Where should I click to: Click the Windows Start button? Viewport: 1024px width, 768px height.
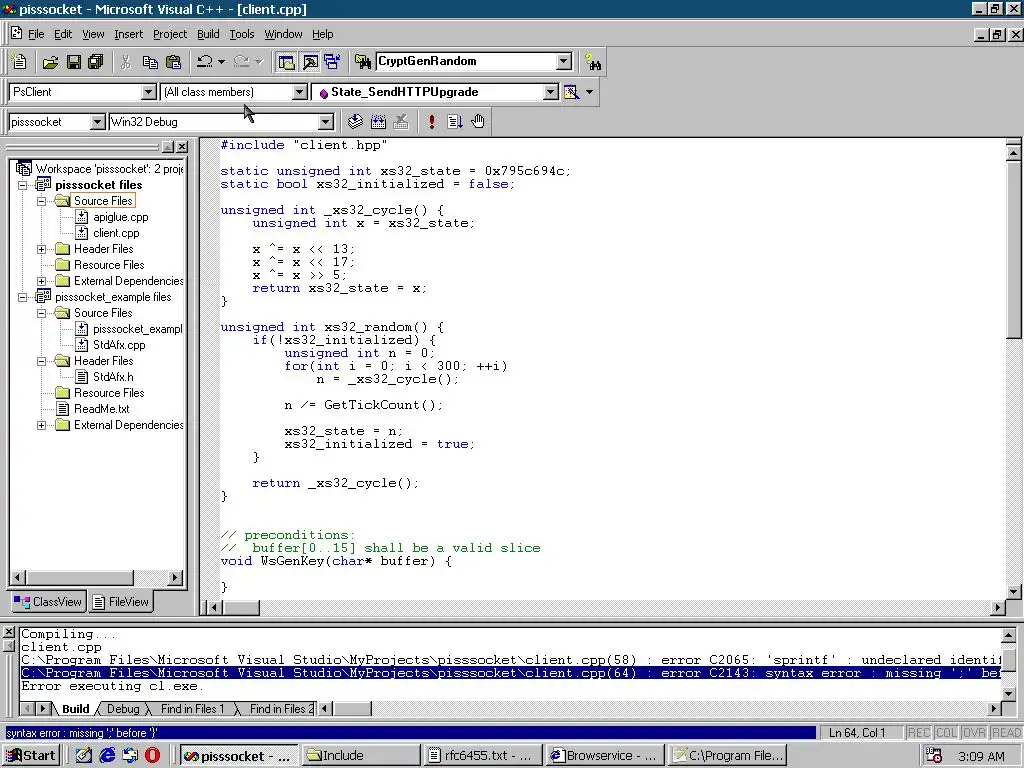pyautogui.click(x=31, y=756)
